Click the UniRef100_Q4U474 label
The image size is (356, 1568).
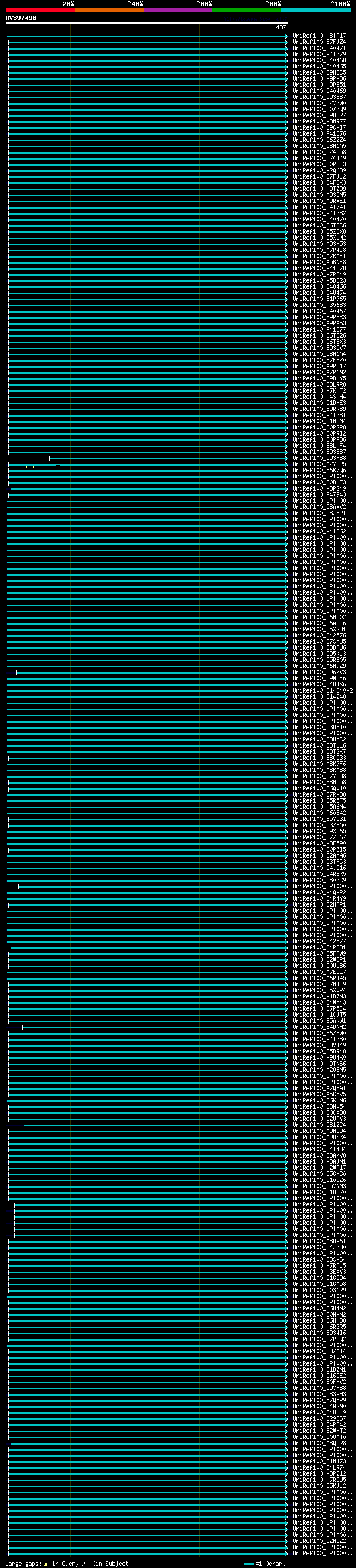click(x=319, y=293)
